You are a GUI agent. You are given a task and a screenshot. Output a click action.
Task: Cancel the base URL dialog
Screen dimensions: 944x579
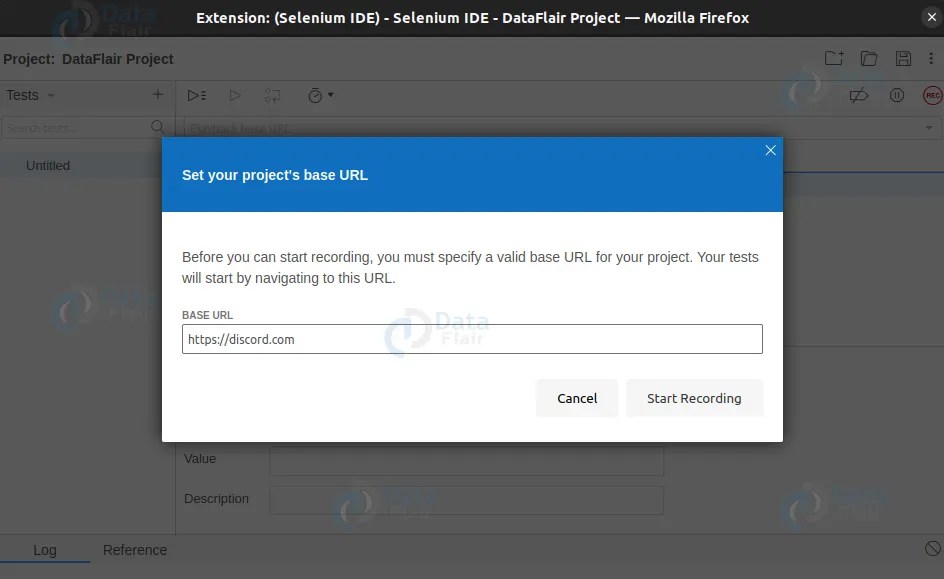click(x=577, y=398)
